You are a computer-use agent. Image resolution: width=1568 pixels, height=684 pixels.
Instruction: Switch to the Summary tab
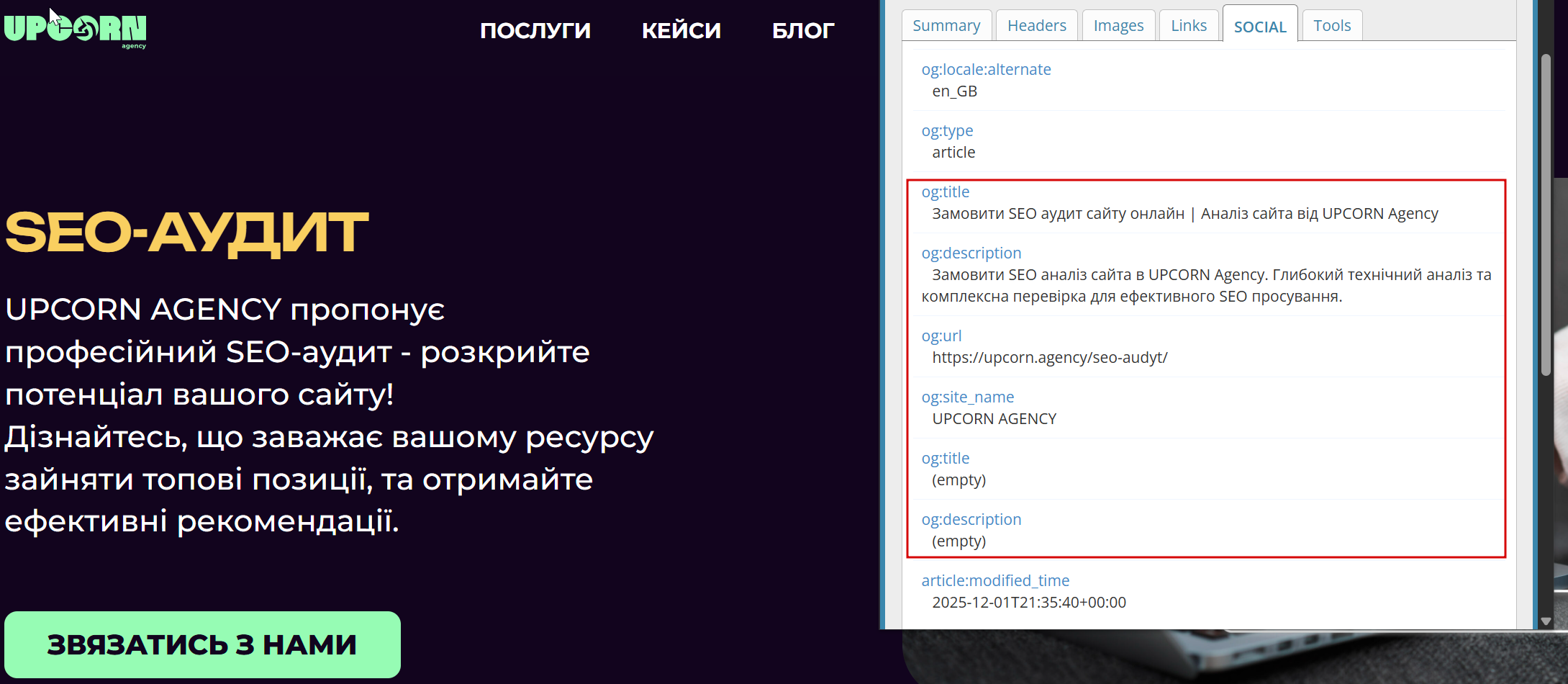(x=946, y=26)
